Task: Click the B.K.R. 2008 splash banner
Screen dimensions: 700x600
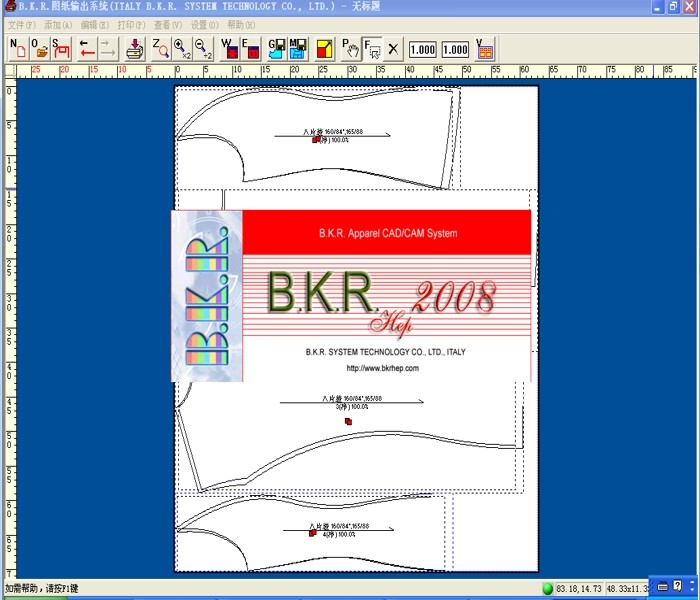Action: 351,296
